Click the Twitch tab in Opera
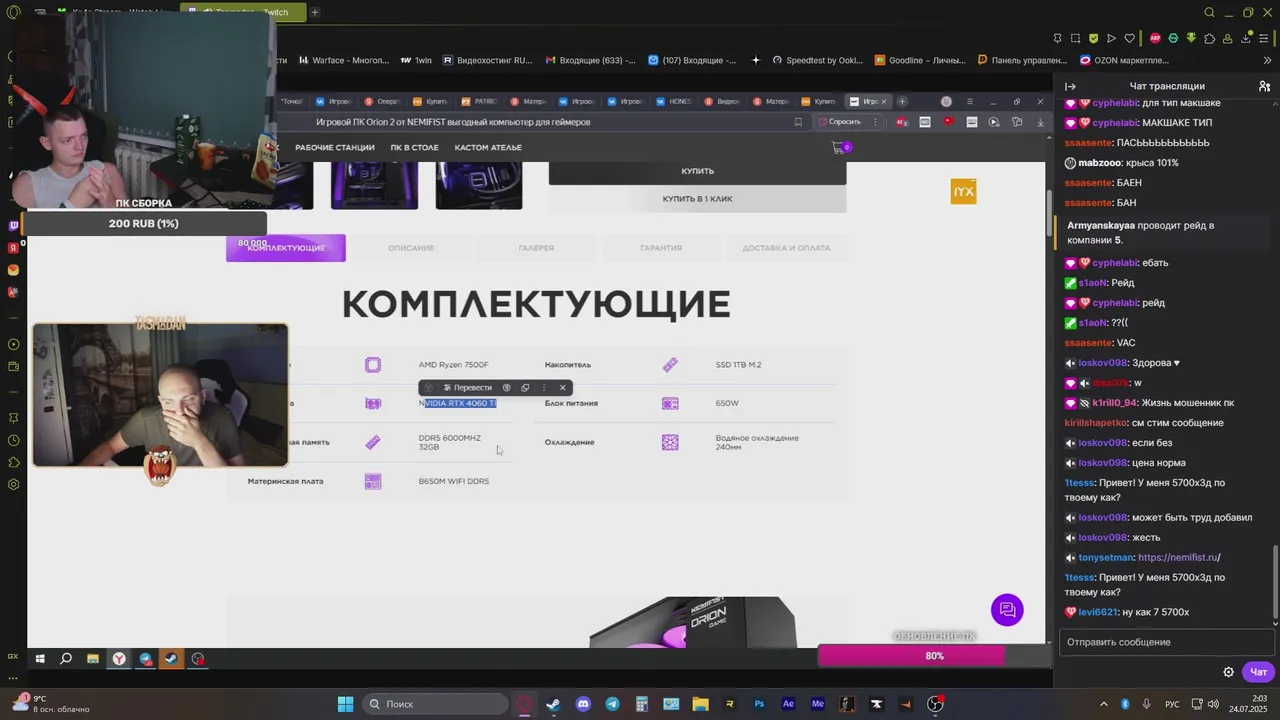The width and height of the screenshot is (1280, 720). [245, 12]
